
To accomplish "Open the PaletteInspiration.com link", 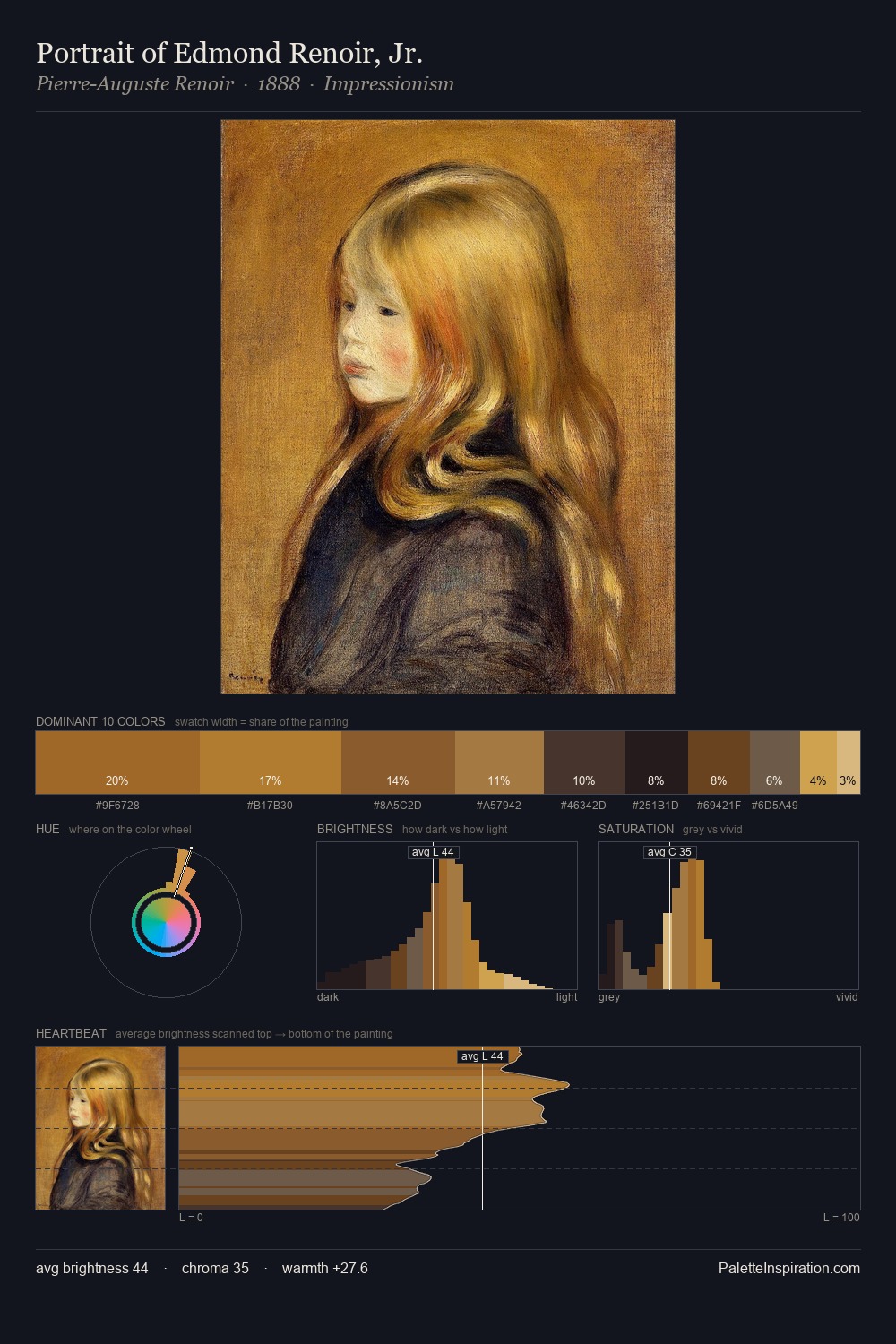I will pyautogui.click(x=789, y=1269).
